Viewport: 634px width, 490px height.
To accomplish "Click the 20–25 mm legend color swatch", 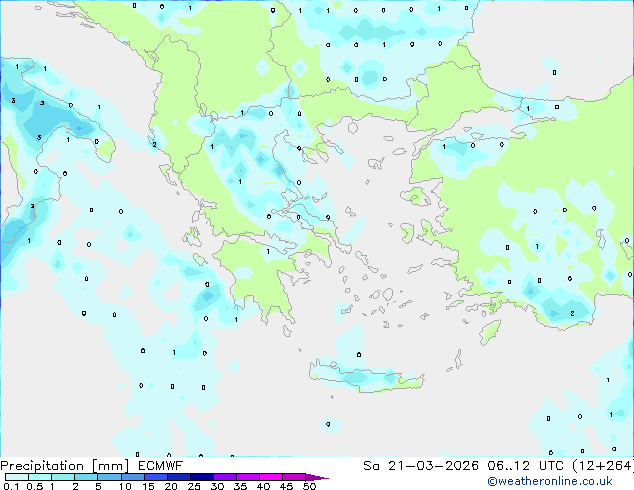I will 178,477.
